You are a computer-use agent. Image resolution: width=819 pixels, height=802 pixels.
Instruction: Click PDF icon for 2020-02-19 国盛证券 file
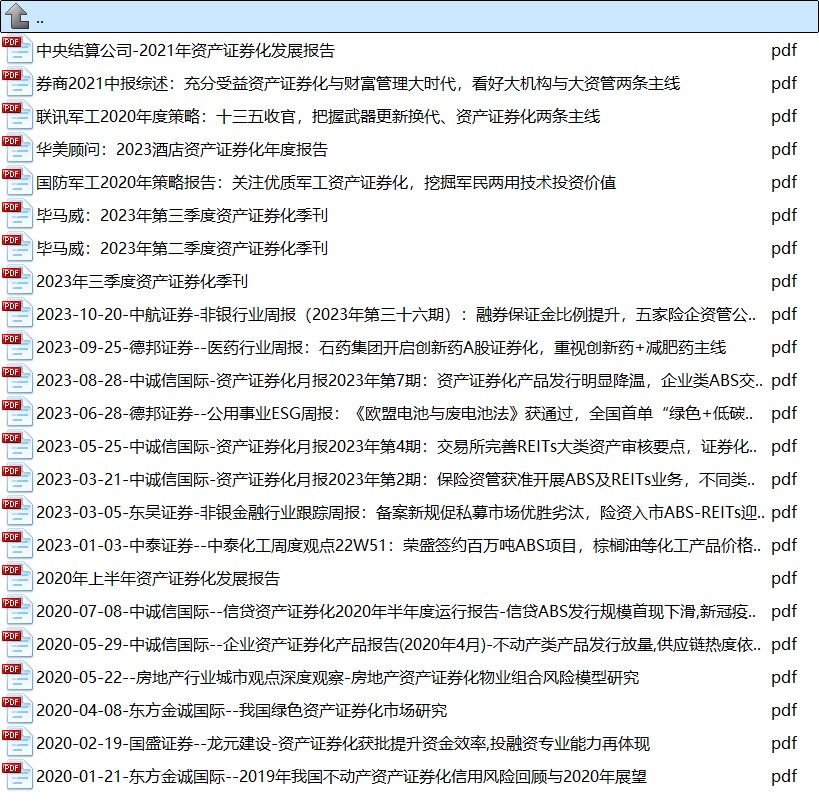[17, 743]
